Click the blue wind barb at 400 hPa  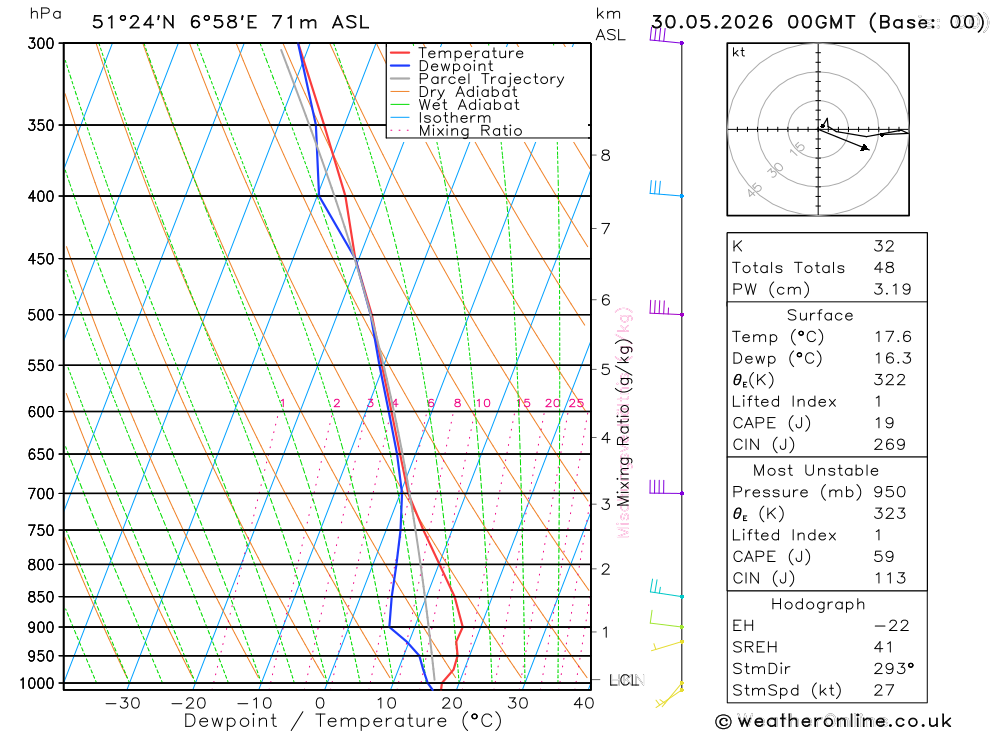(666, 189)
